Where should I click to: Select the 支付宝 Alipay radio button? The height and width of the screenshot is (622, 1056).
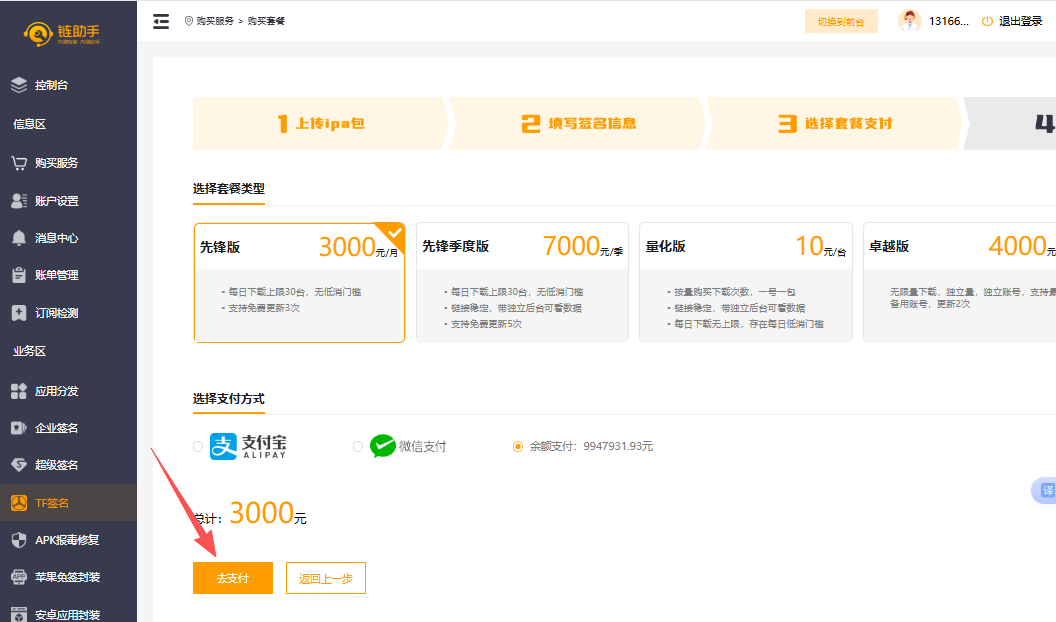pyautogui.click(x=198, y=447)
